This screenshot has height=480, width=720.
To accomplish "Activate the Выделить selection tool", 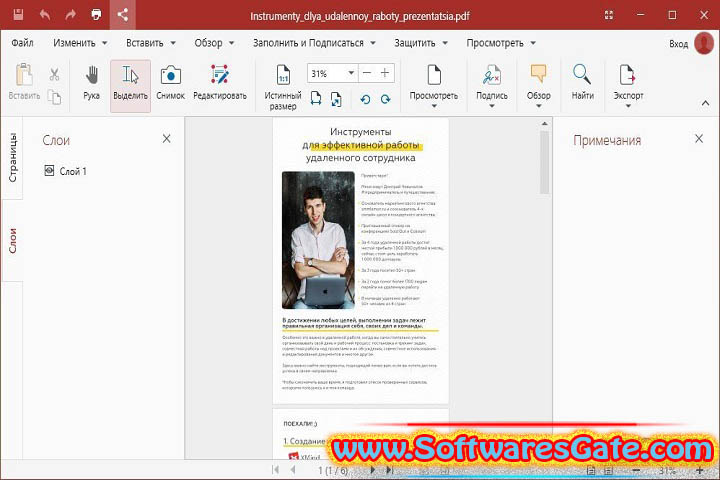I will [x=130, y=85].
